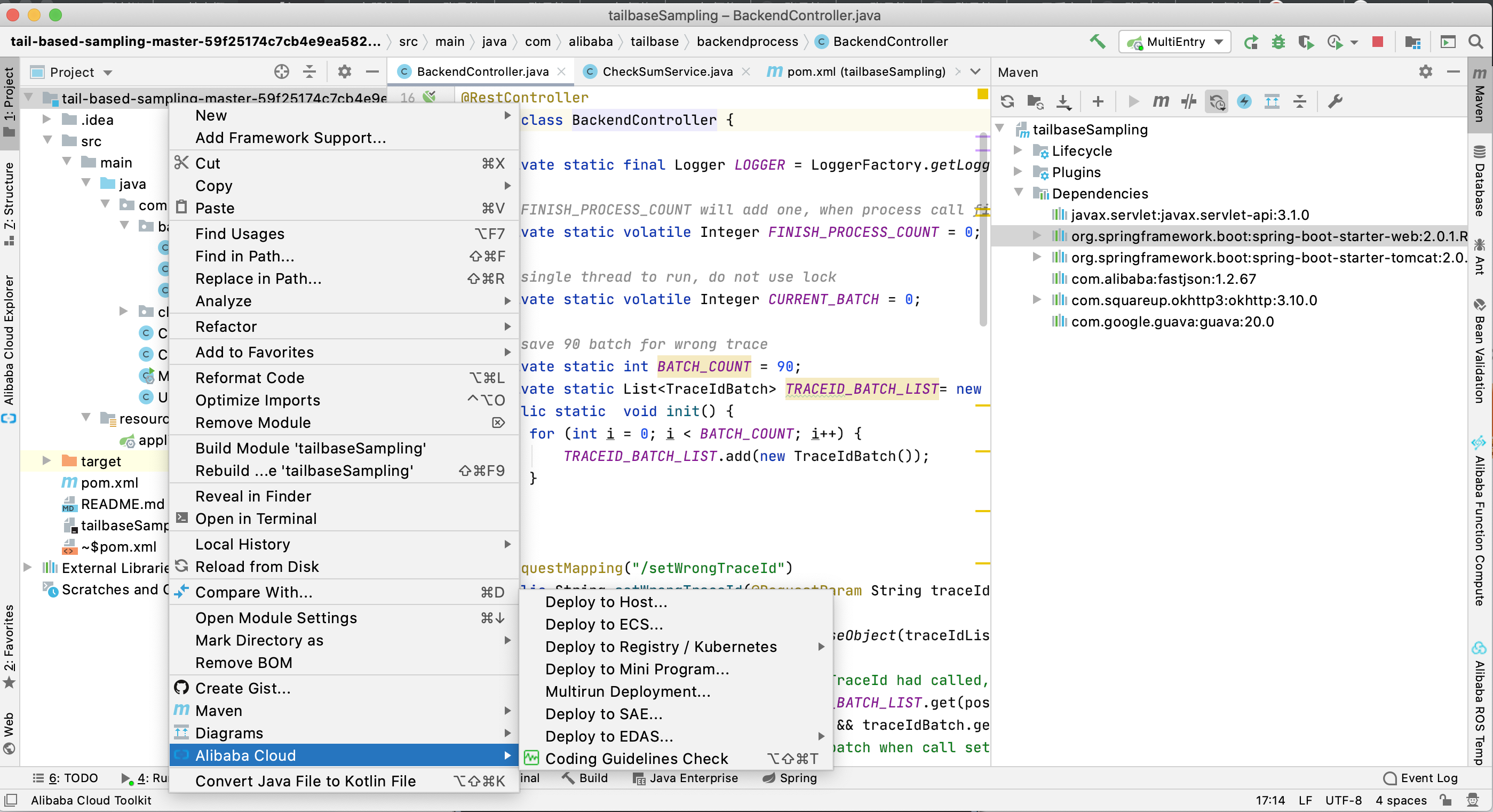
Task: Stop the running process
Action: coord(1378,42)
